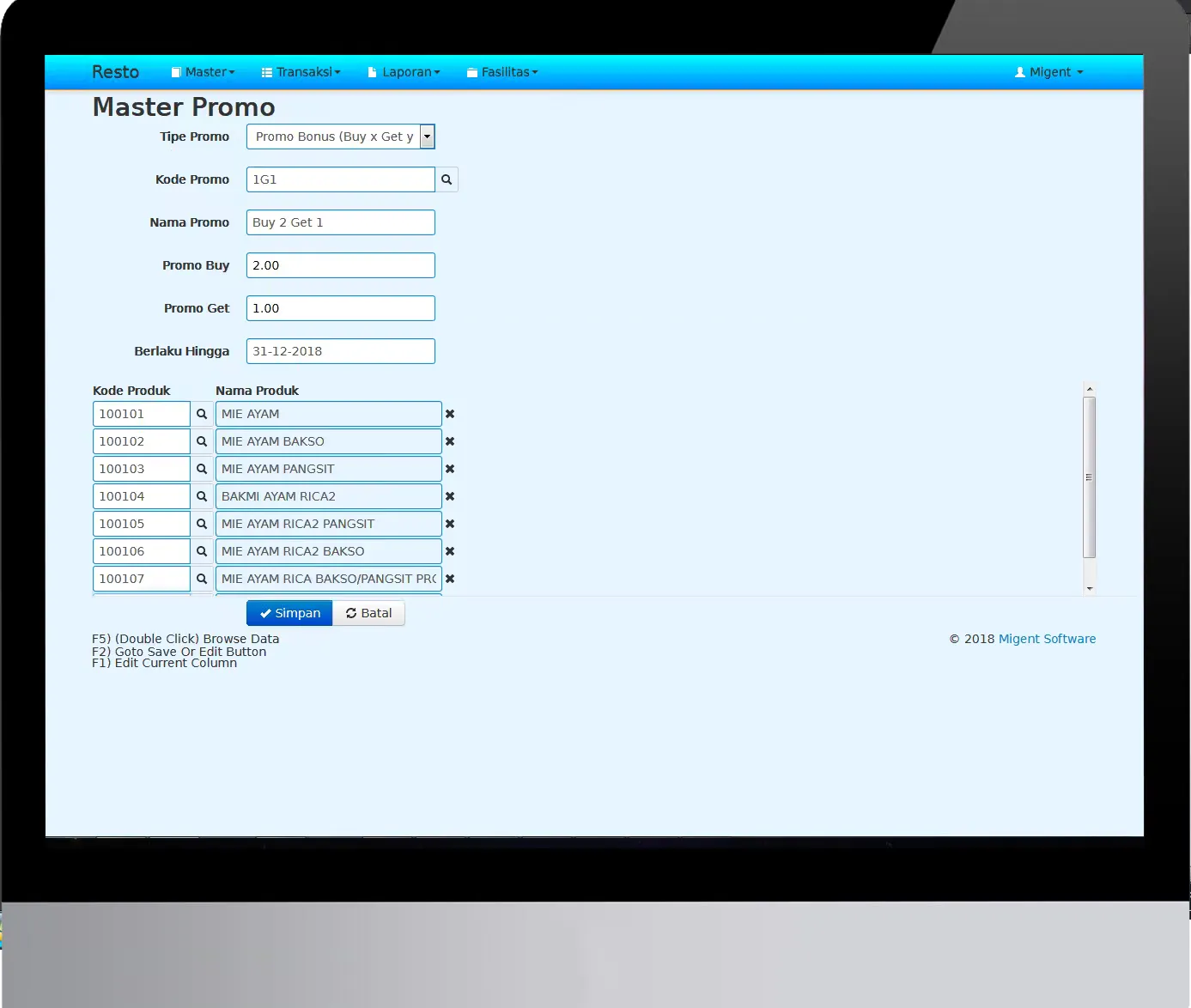Viewport: 1191px width, 1008px height.
Task: Go to the Resto home brand link
Action: click(116, 72)
